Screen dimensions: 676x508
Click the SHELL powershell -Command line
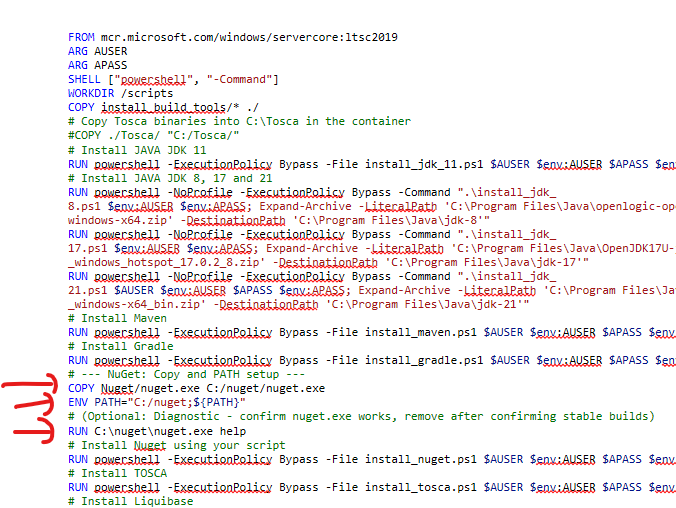[173, 79]
